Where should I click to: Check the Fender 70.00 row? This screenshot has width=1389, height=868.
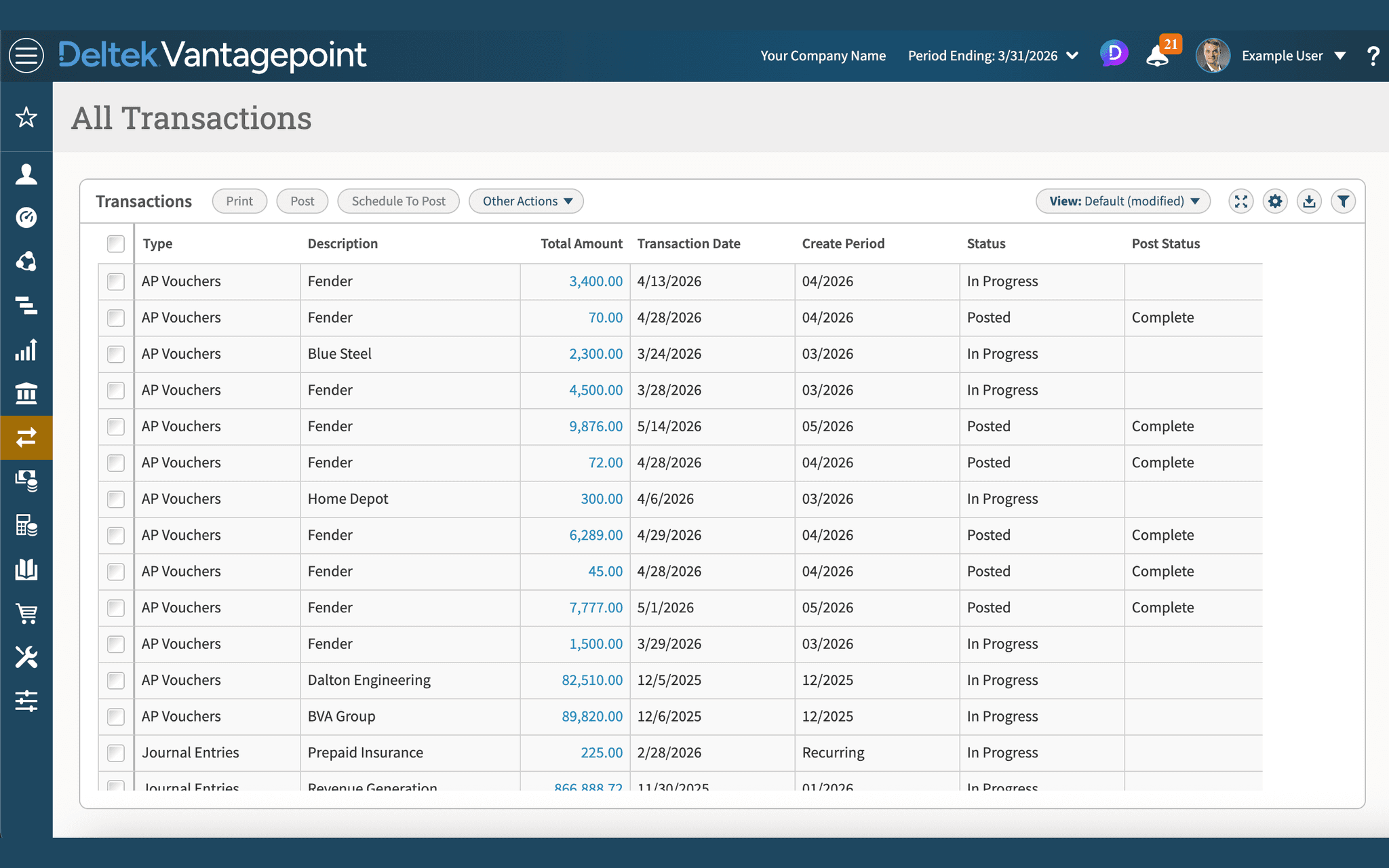tap(116, 318)
